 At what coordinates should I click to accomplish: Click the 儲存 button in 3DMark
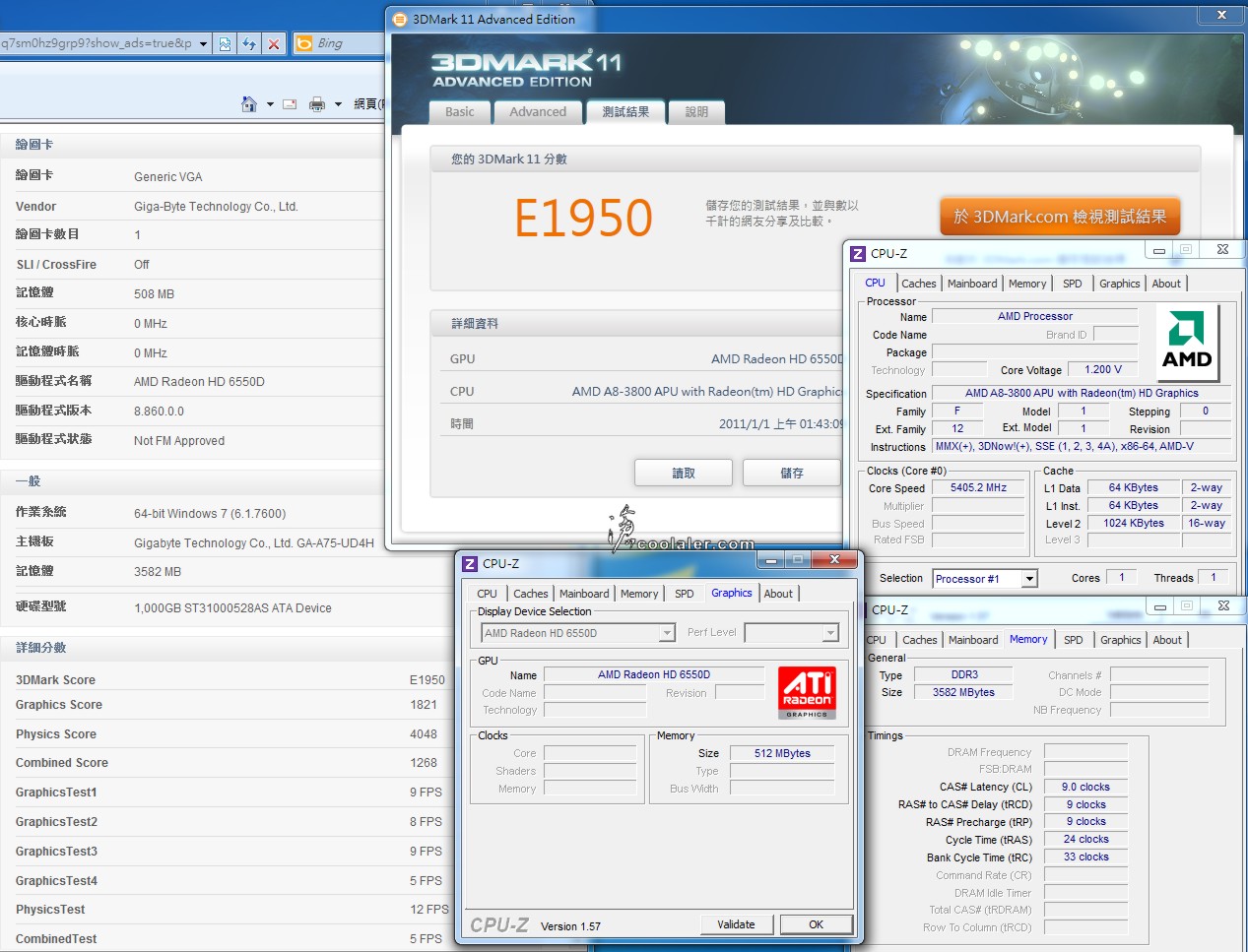[x=792, y=474]
